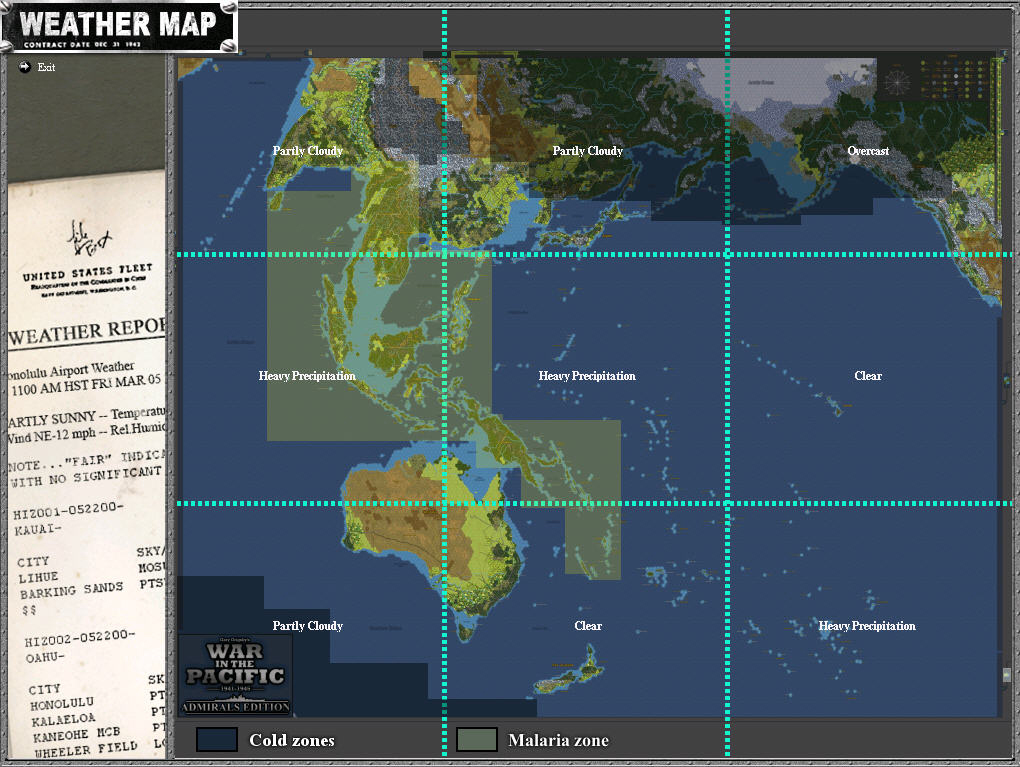Screen dimensions: 1020x767
Task: Click WHEELER FIELD in the weather report
Action: (85, 749)
